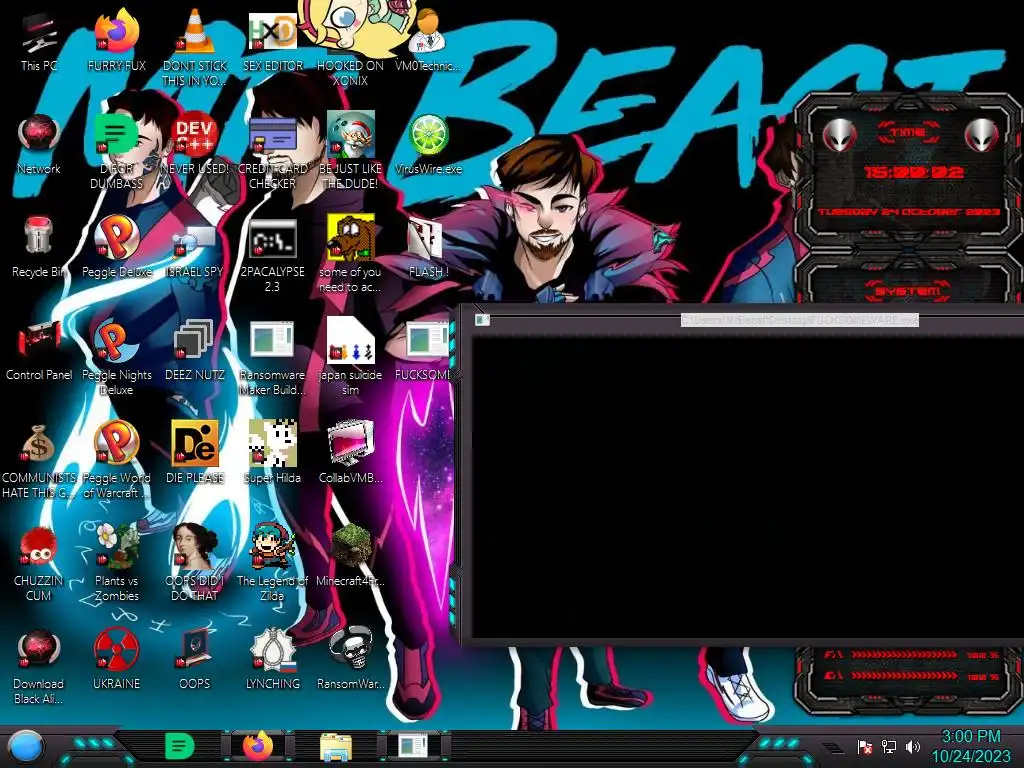The height and width of the screenshot is (768, 1024).
Task: Select the DEEZ NUTZ stacked-windows icon
Action: tap(195, 351)
